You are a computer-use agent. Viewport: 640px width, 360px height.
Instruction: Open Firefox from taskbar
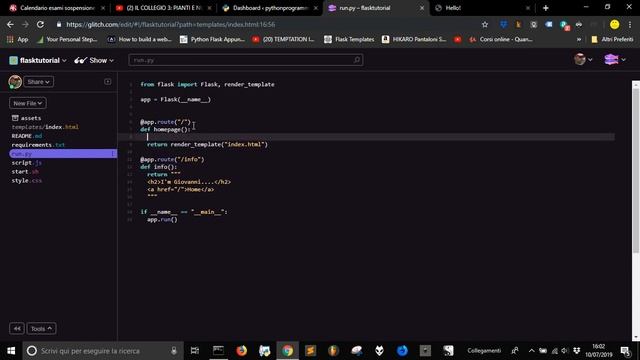tap(242, 351)
